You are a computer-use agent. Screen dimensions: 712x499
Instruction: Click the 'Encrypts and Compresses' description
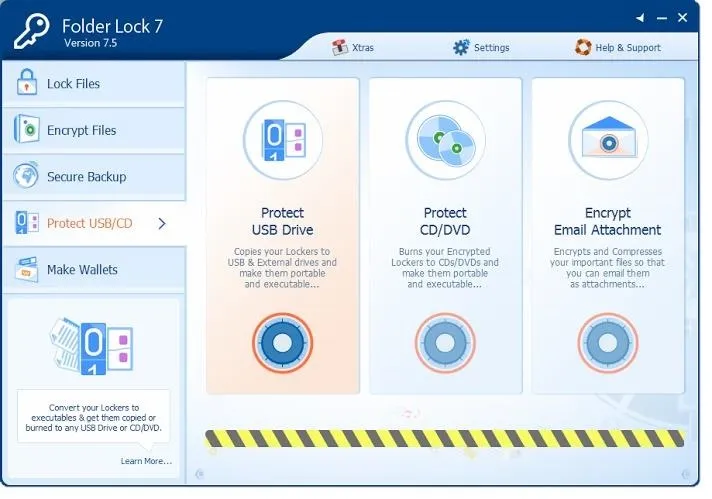coord(608,268)
